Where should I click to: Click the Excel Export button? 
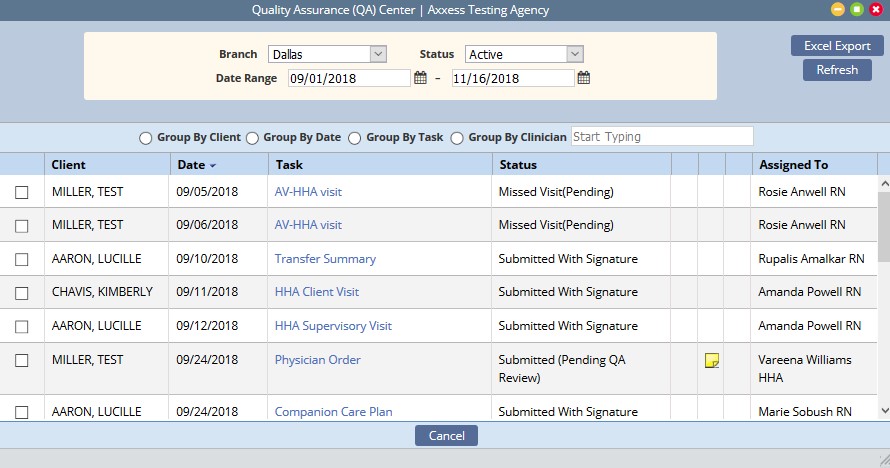(837, 46)
